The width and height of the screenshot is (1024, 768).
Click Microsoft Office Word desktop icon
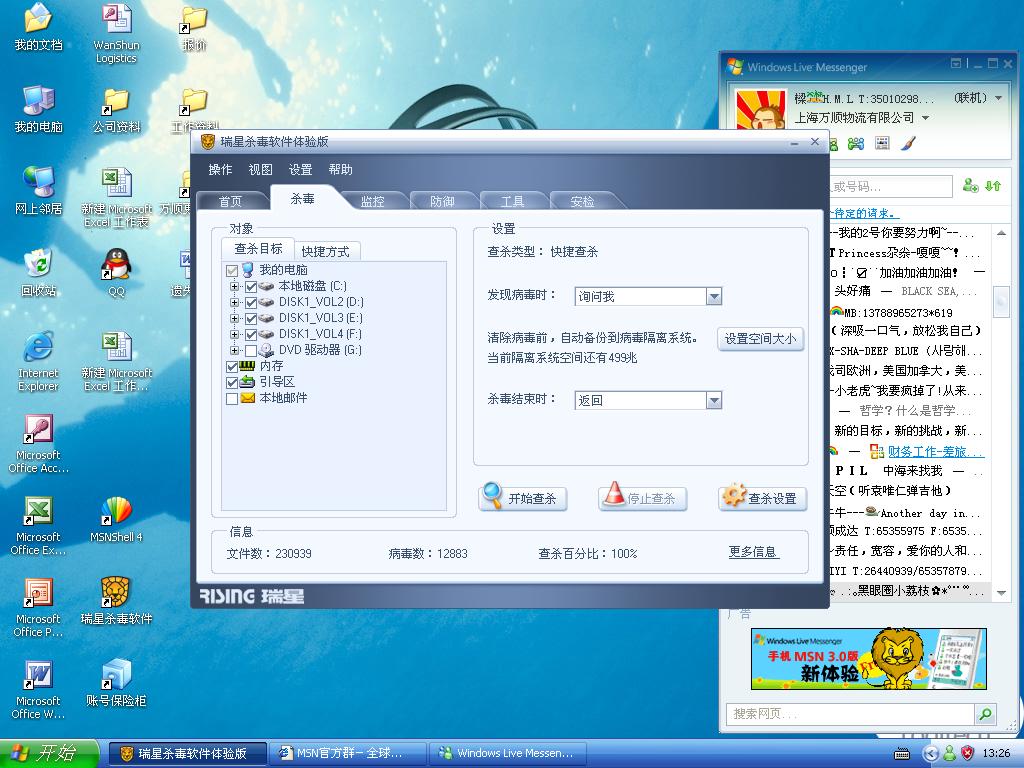pos(39,690)
